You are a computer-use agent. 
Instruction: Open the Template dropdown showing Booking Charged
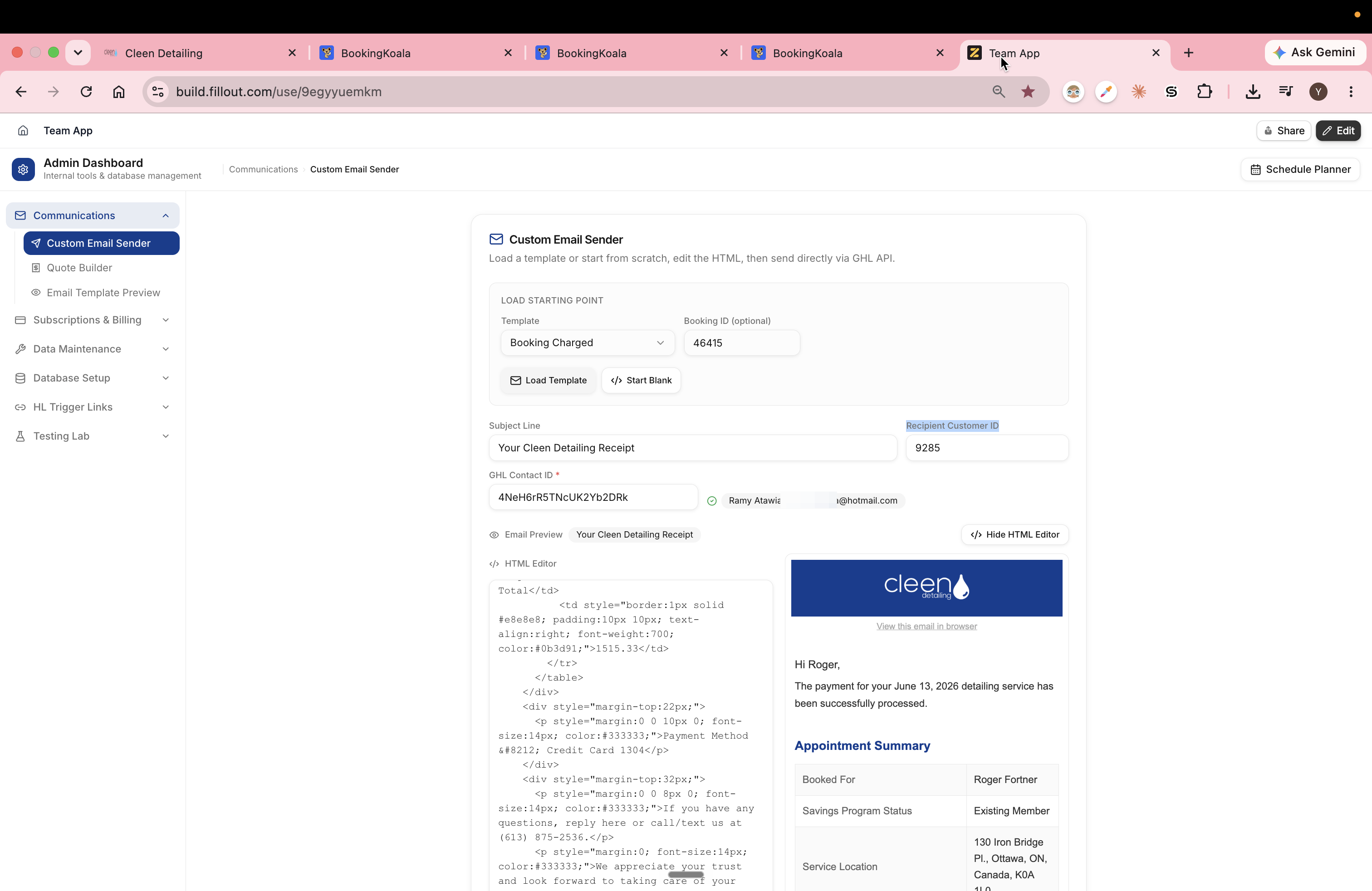click(588, 343)
